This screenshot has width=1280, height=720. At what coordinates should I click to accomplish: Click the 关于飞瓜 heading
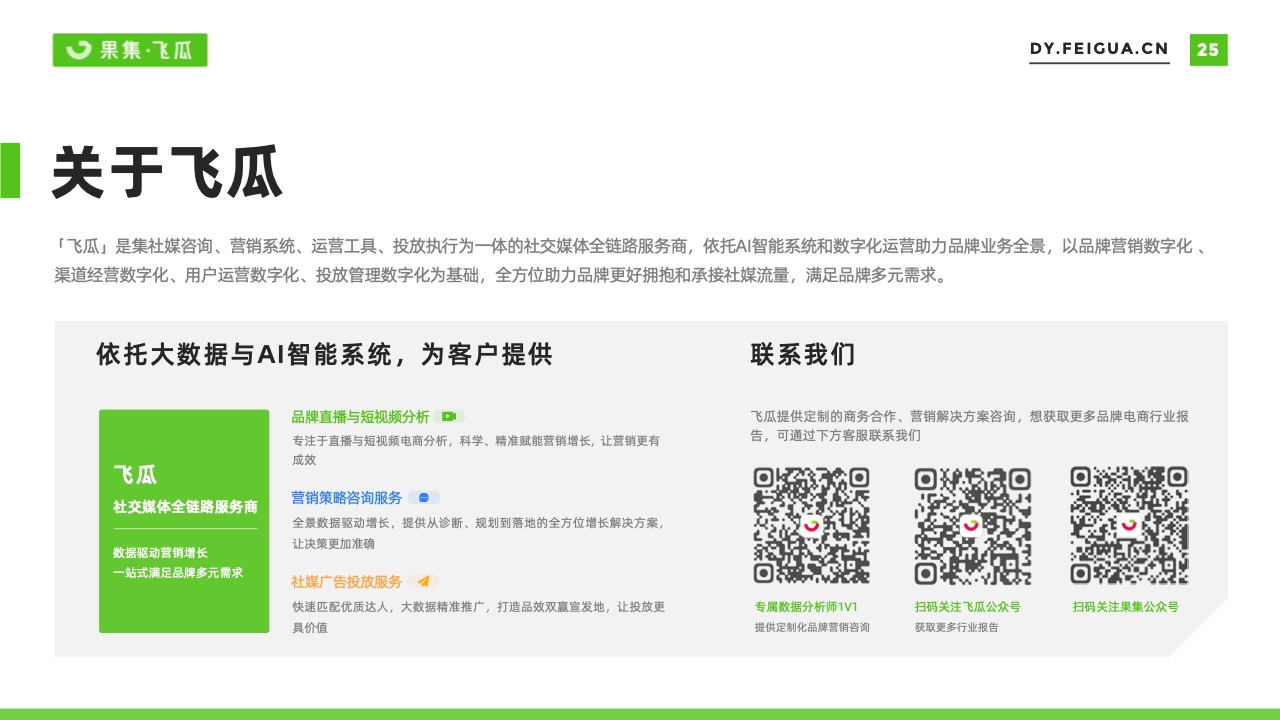(168, 172)
